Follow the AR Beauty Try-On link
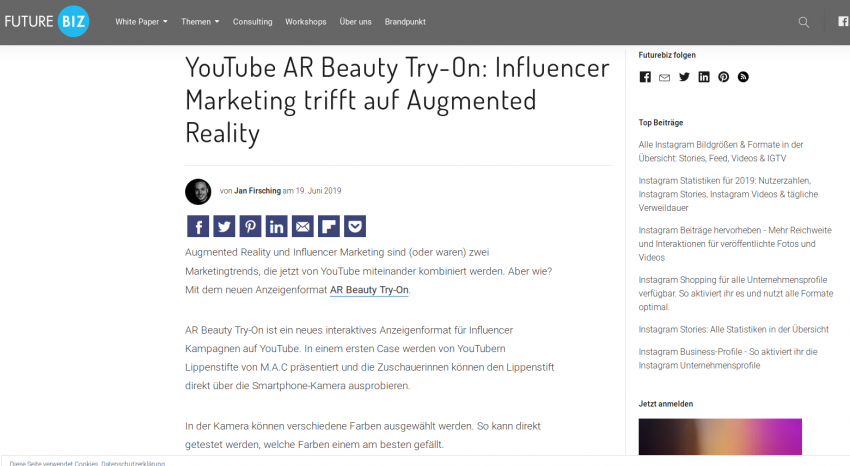 [369, 290]
